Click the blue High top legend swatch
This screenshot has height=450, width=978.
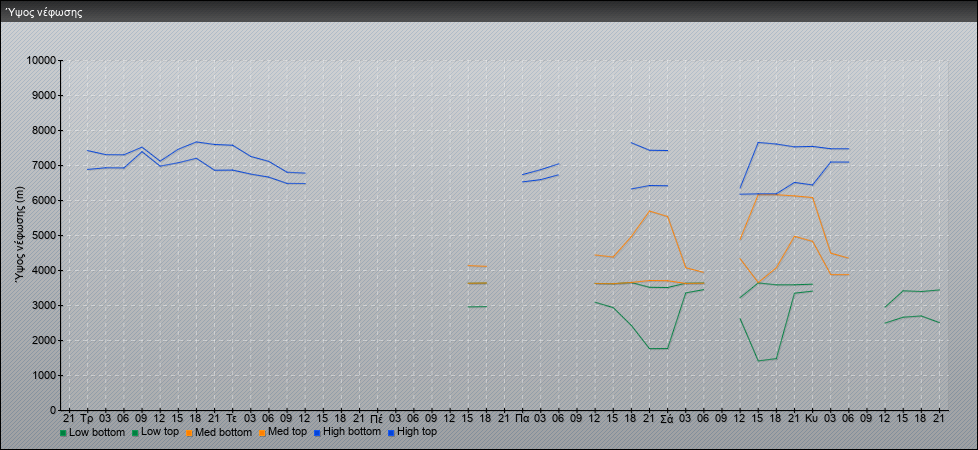click(391, 432)
